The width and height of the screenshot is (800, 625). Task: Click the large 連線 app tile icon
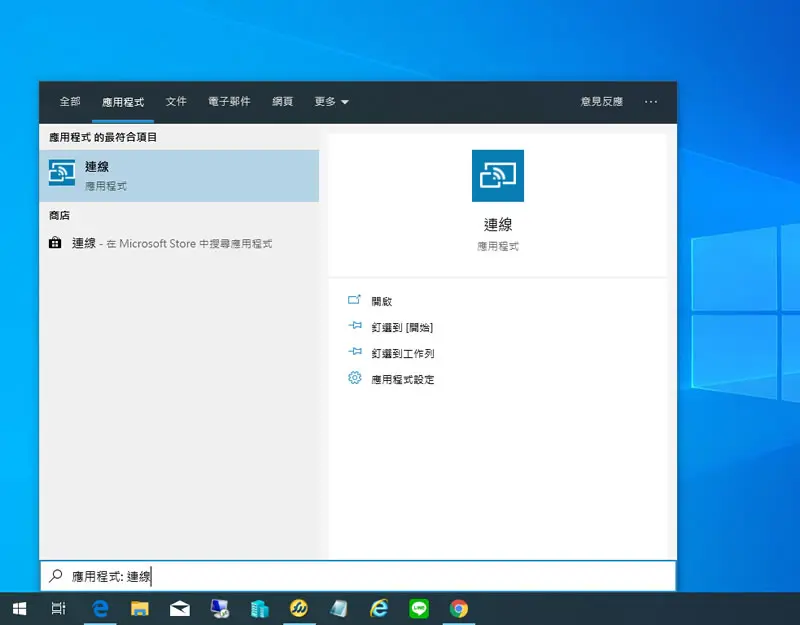(497, 176)
